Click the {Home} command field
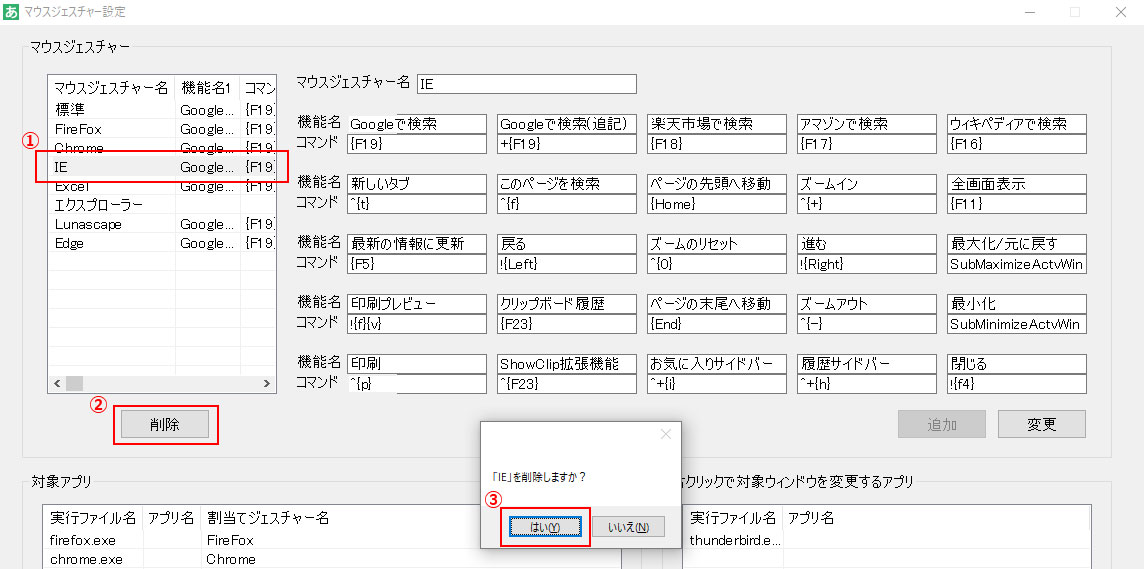1144x569 pixels. pos(716,204)
